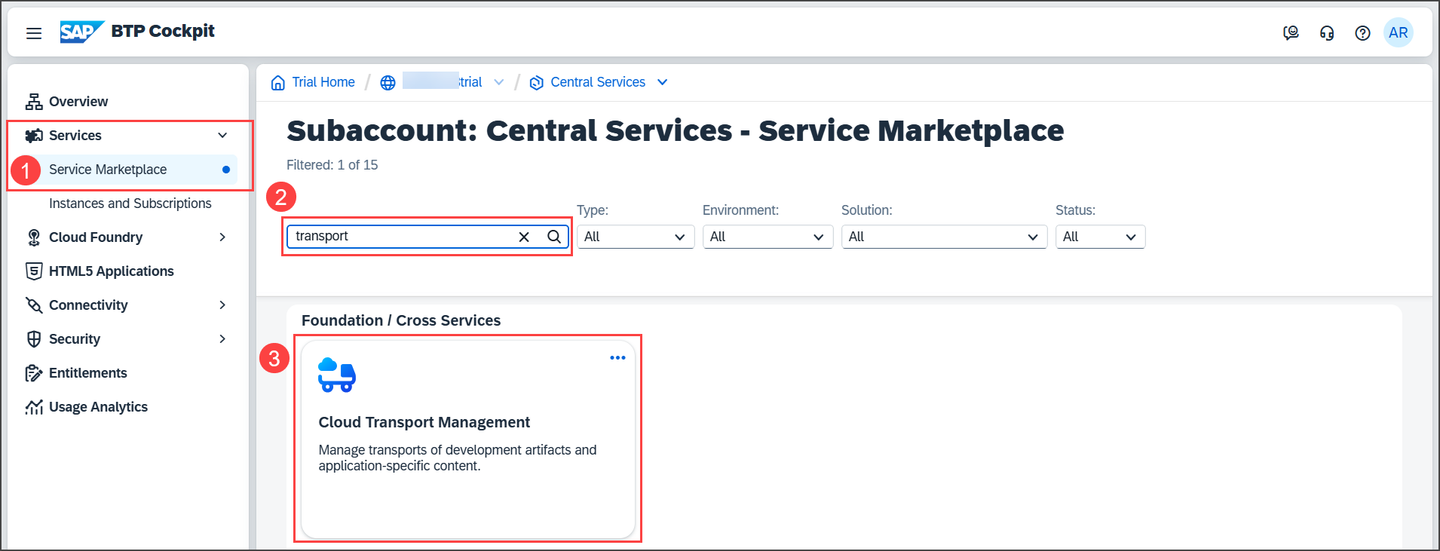Screen dimensions: 1440x551
Task: Click the HTML5 Applications icon
Action: pos(33,271)
